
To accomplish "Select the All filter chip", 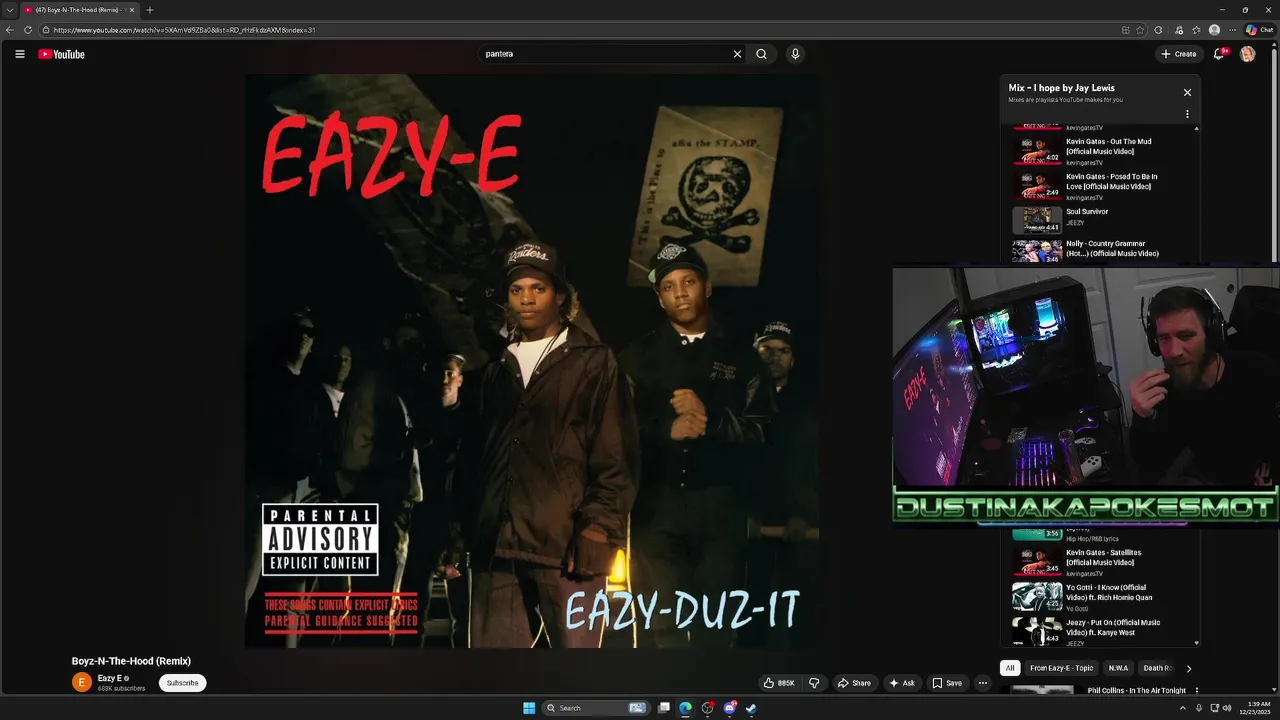I will [x=1010, y=668].
